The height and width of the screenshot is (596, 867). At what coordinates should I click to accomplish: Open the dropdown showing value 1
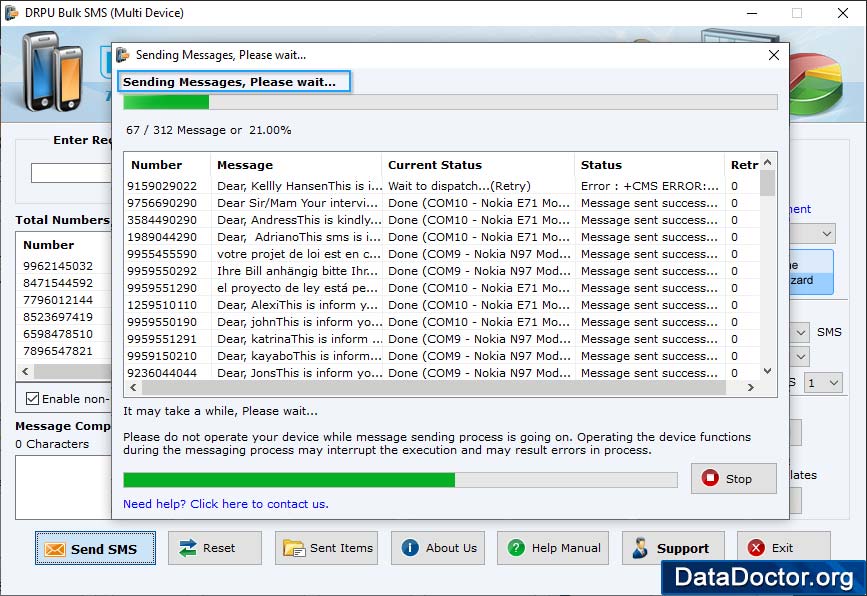[823, 383]
